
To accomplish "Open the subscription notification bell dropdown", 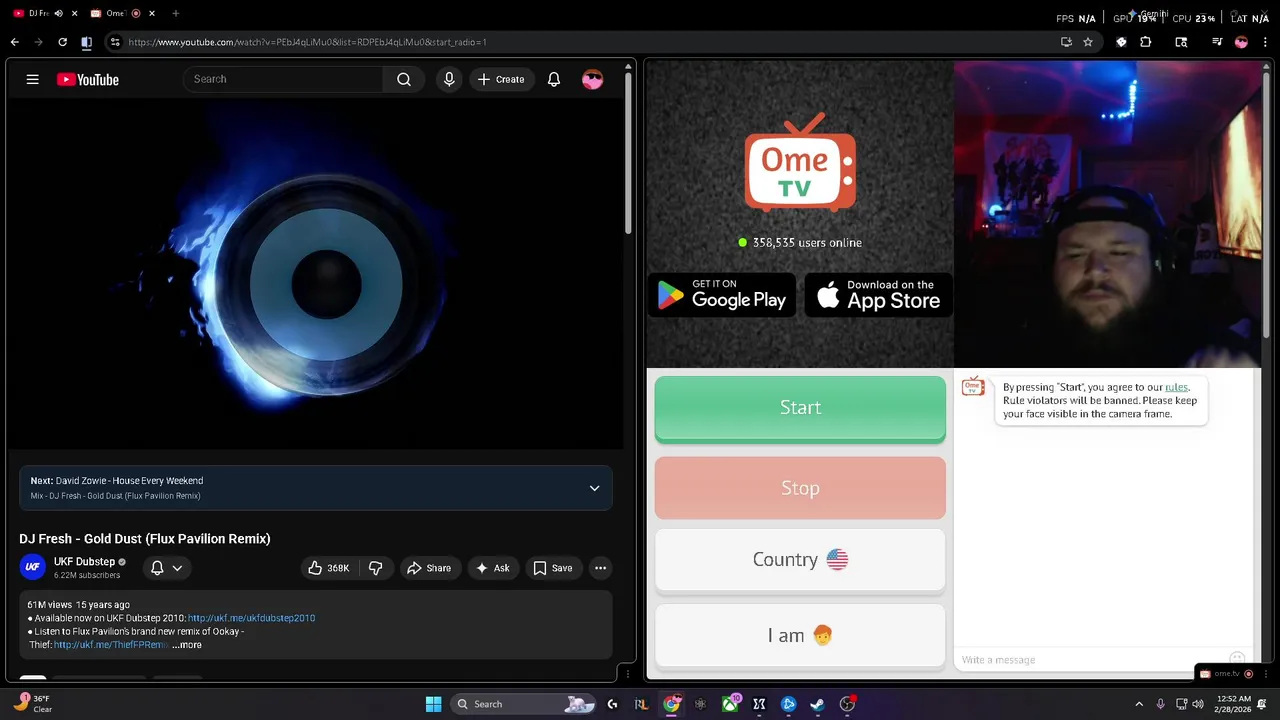I will pyautogui.click(x=166, y=568).
